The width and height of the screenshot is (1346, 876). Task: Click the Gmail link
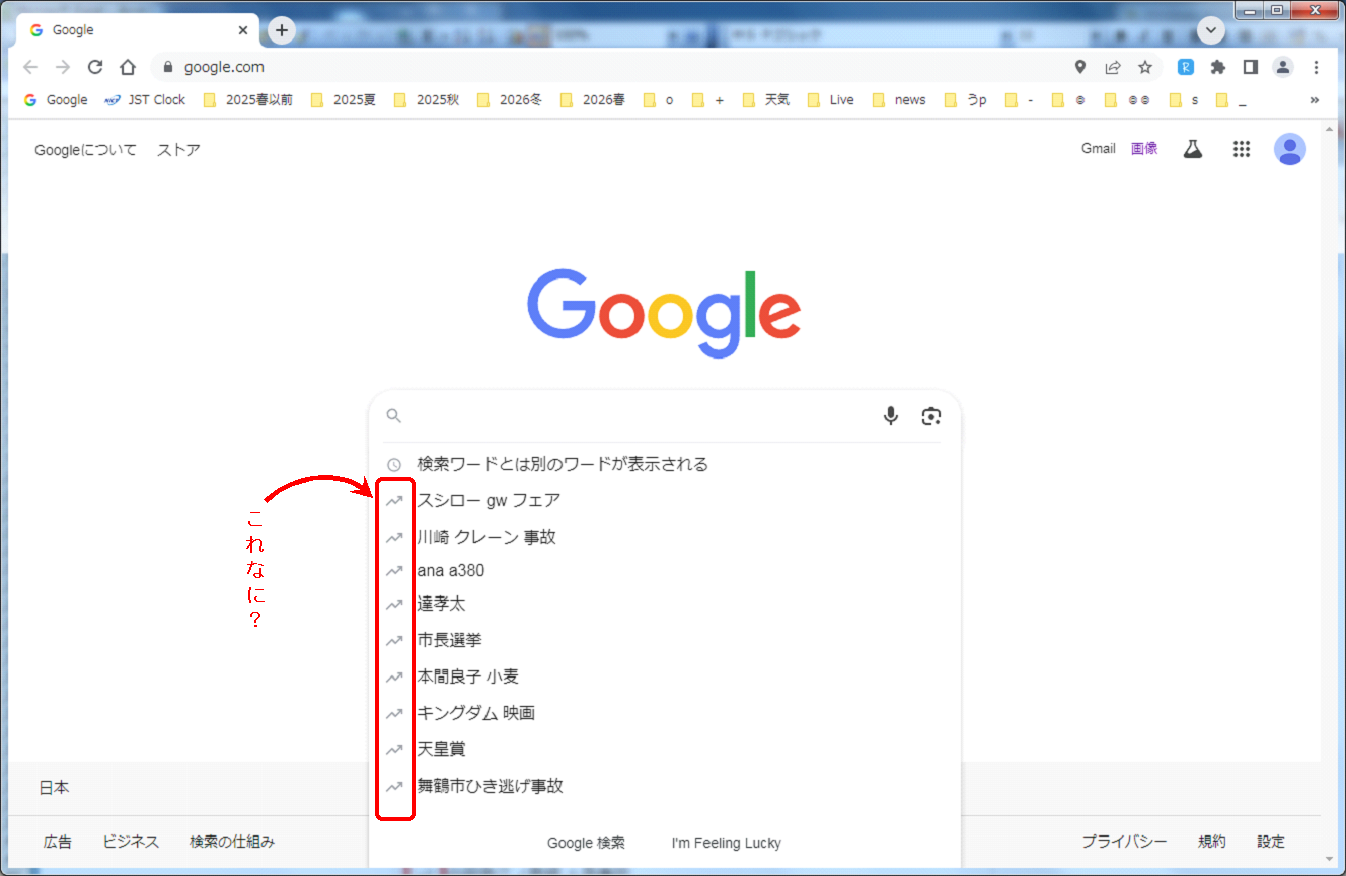click(1098, 149)
